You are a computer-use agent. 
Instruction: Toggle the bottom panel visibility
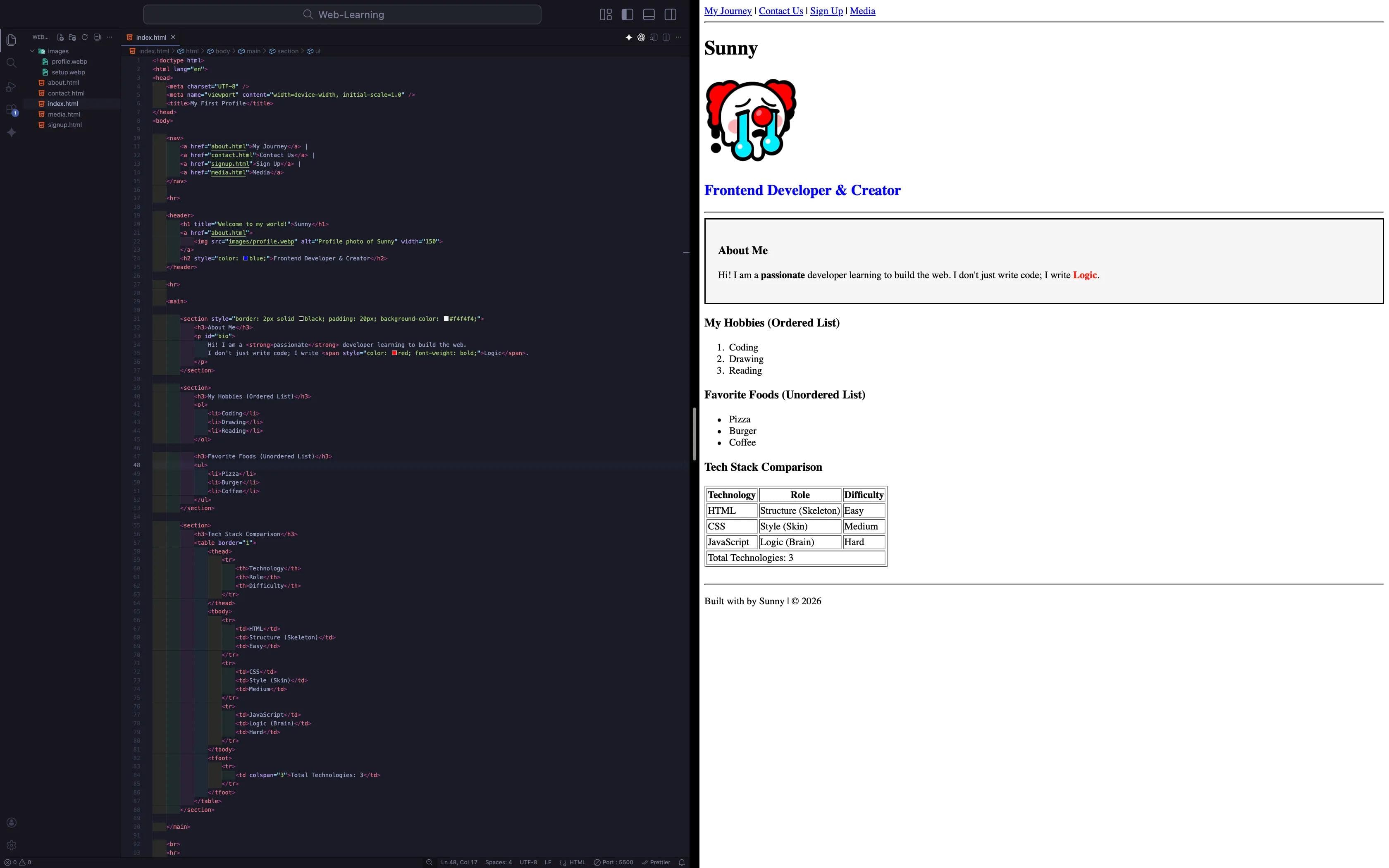(x=649, y=14)
